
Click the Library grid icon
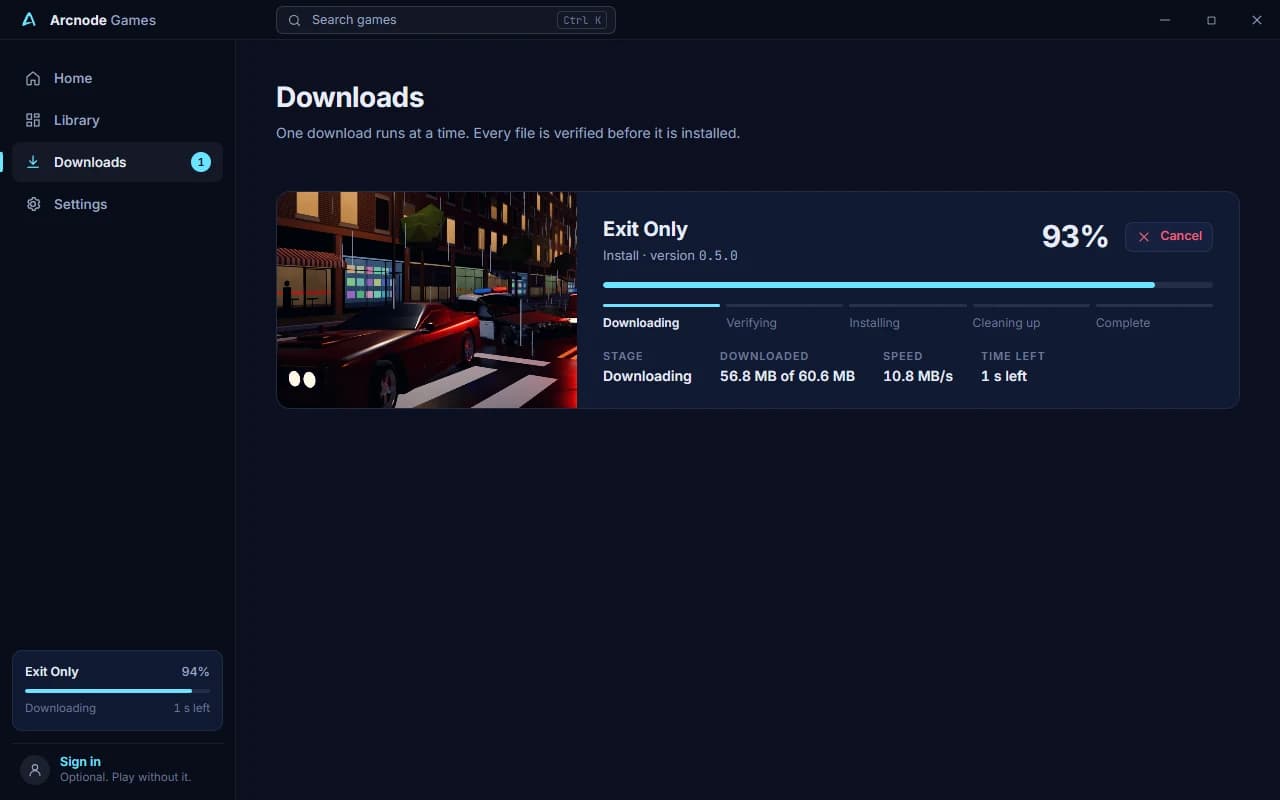(x=33, y=120)
